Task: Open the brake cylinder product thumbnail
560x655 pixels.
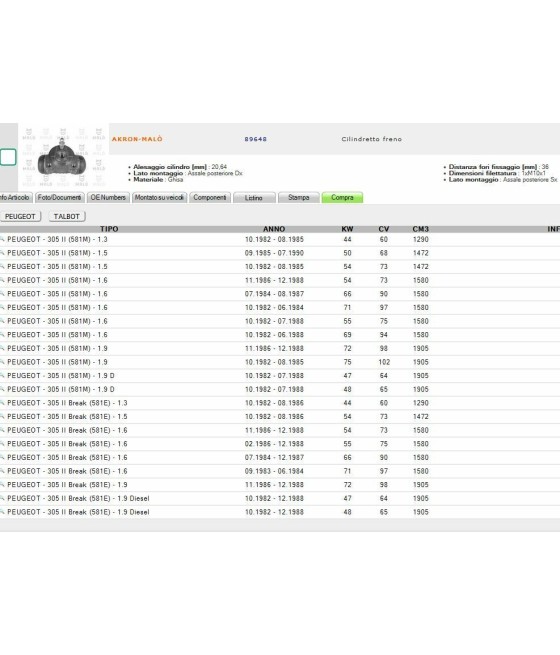Action: click(63, 157)
